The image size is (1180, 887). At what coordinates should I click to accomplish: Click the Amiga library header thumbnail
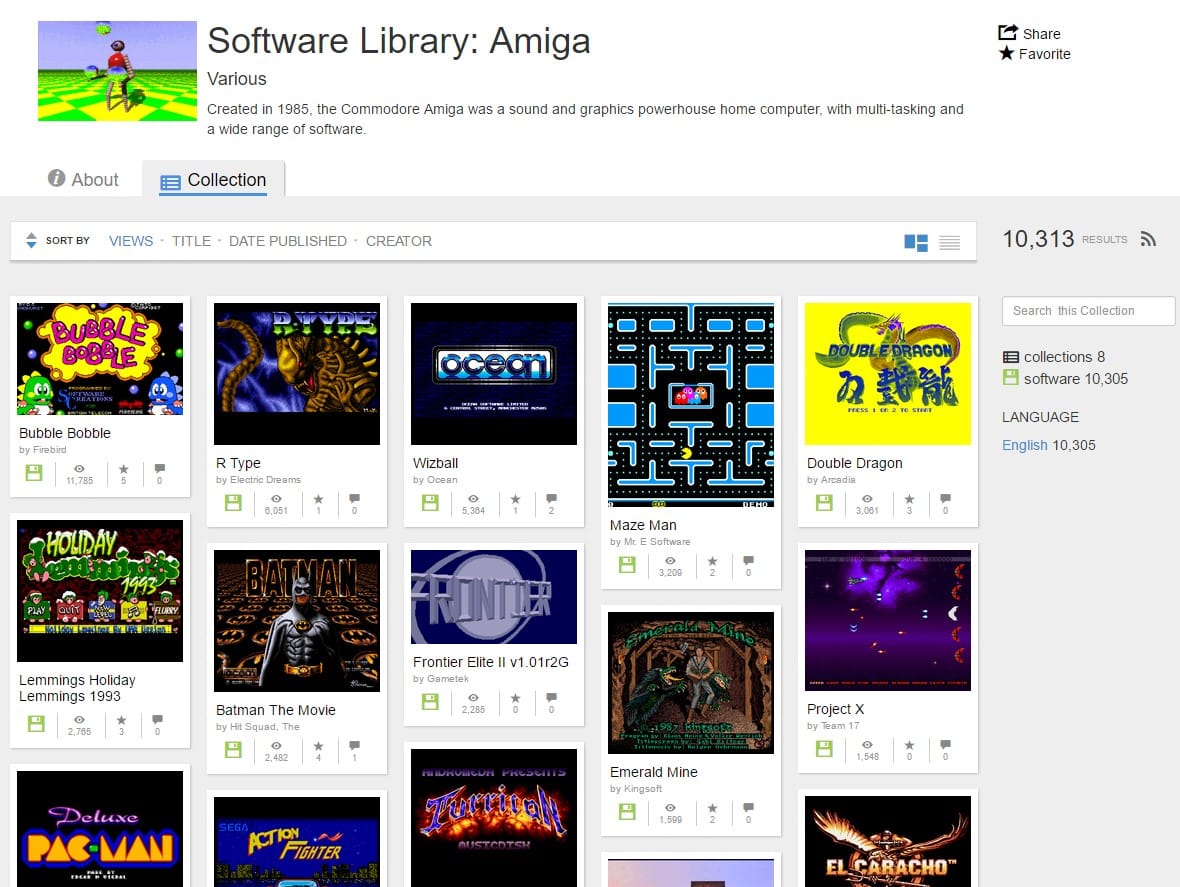coord(117,71)
